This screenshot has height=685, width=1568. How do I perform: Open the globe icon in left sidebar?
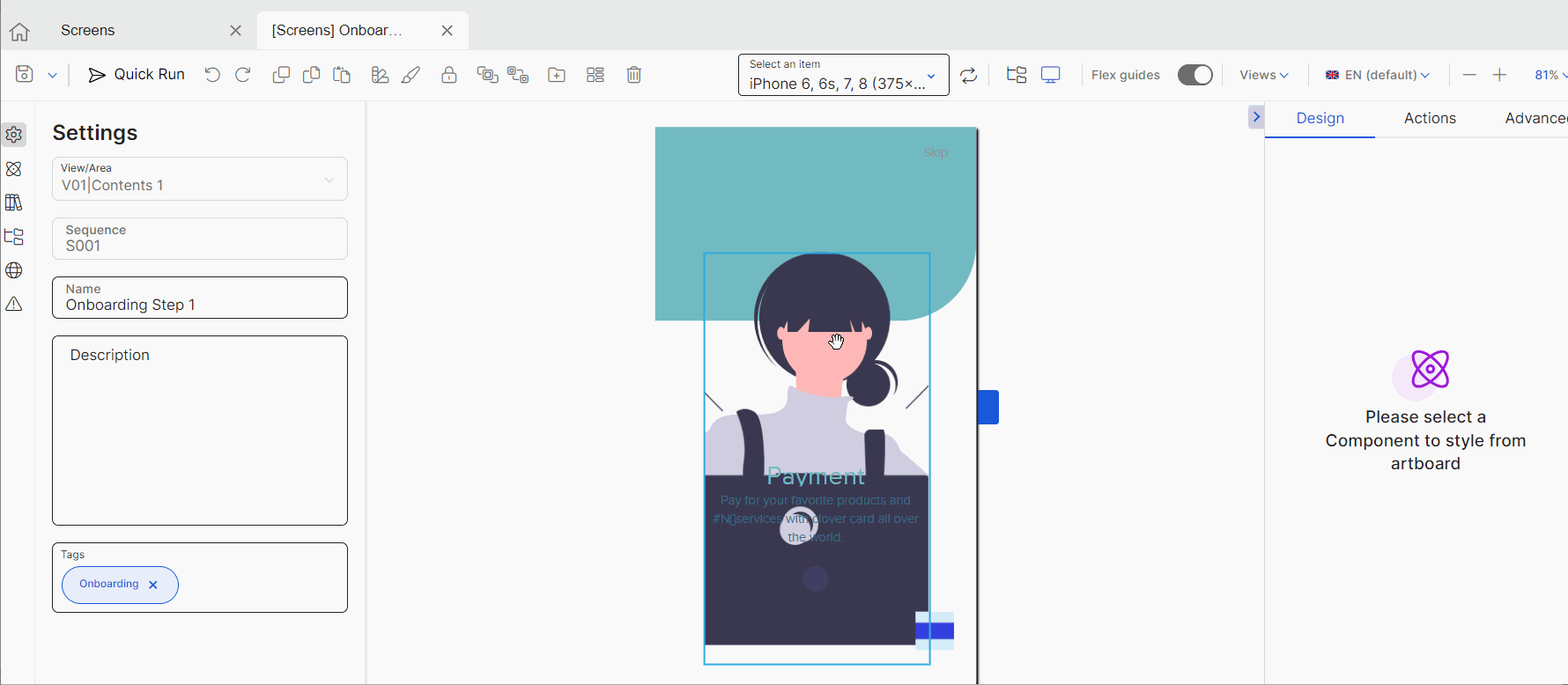click(x=14, y=270)
